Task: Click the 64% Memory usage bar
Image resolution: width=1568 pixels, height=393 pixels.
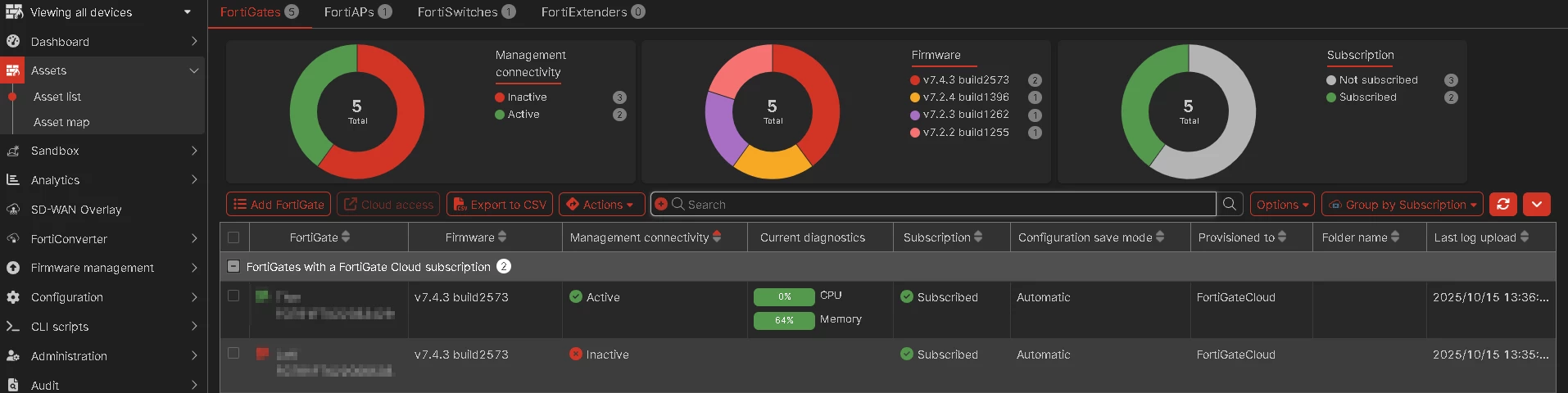Action: [x=784, y=320]
